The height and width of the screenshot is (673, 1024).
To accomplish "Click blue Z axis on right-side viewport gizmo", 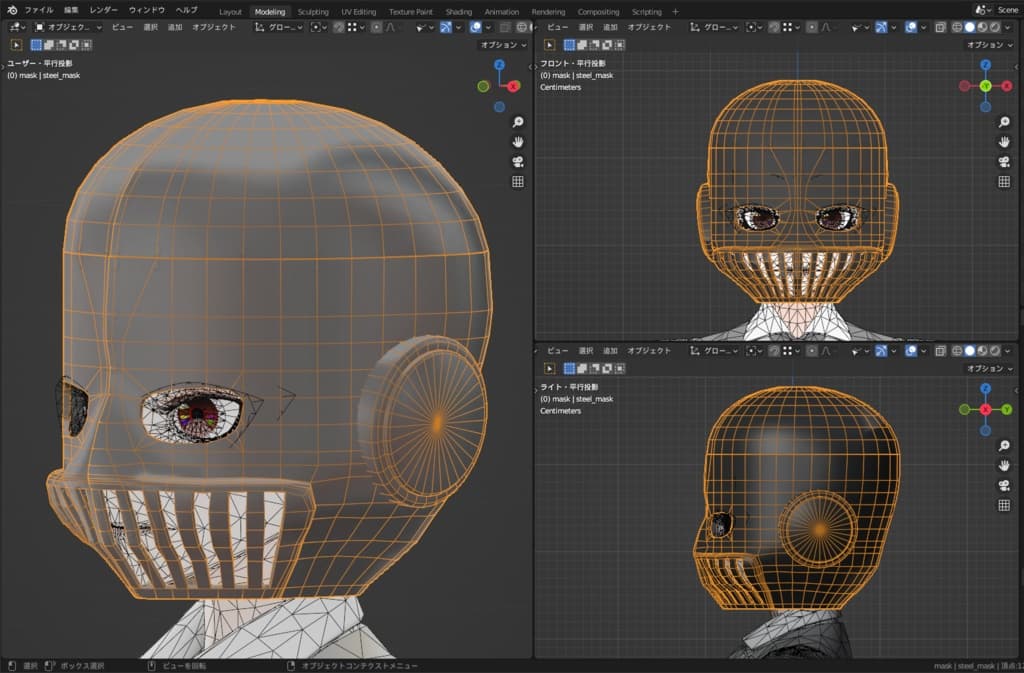I will (985, 388).
